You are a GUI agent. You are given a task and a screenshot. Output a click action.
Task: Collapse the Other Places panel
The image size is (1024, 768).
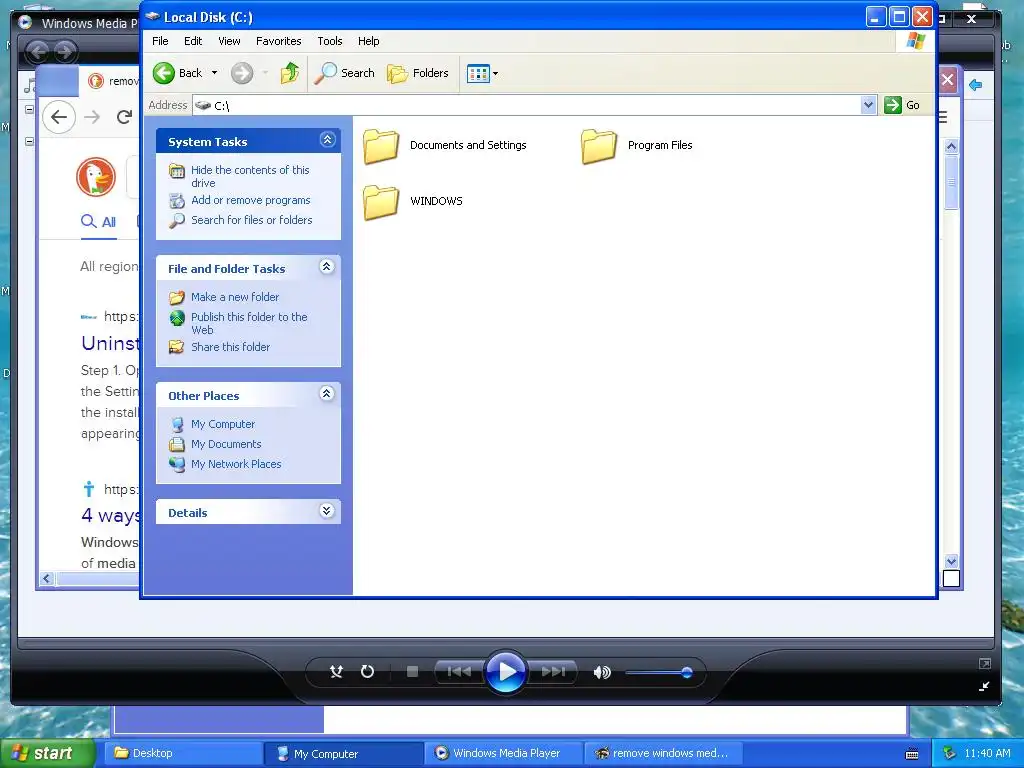[327, 393]
